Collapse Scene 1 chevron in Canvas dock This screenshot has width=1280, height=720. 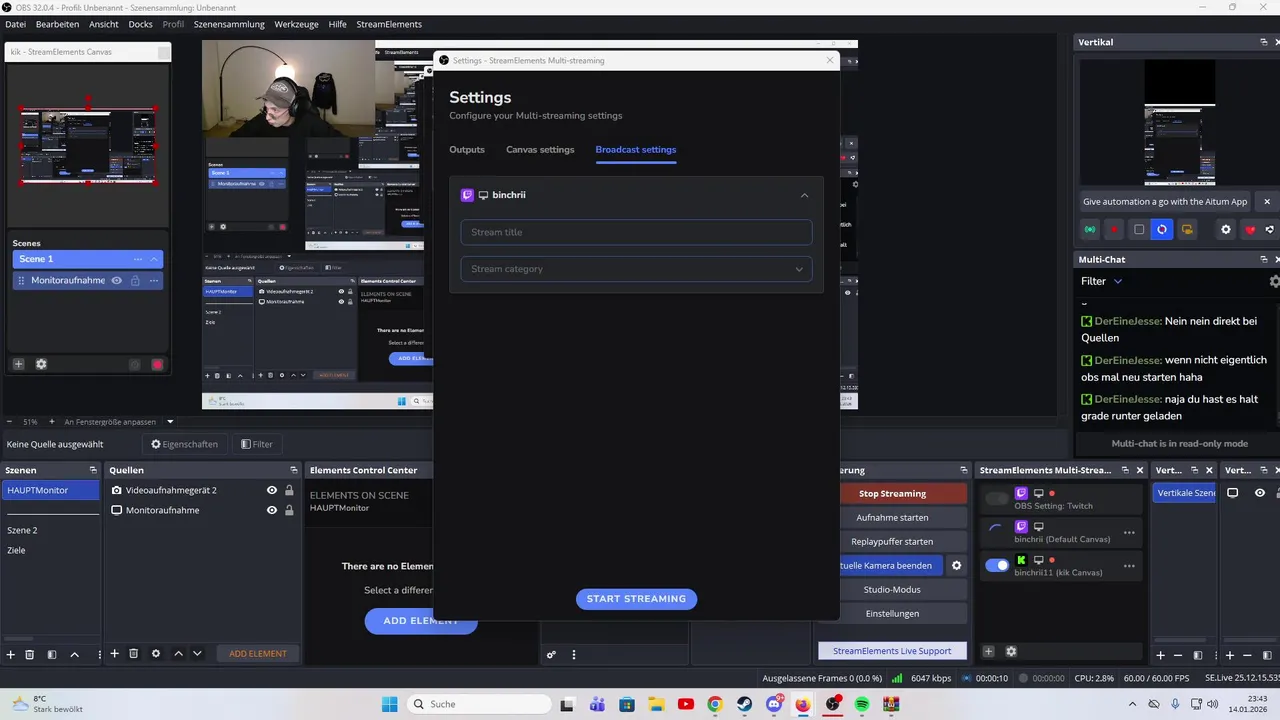point(154,259)
